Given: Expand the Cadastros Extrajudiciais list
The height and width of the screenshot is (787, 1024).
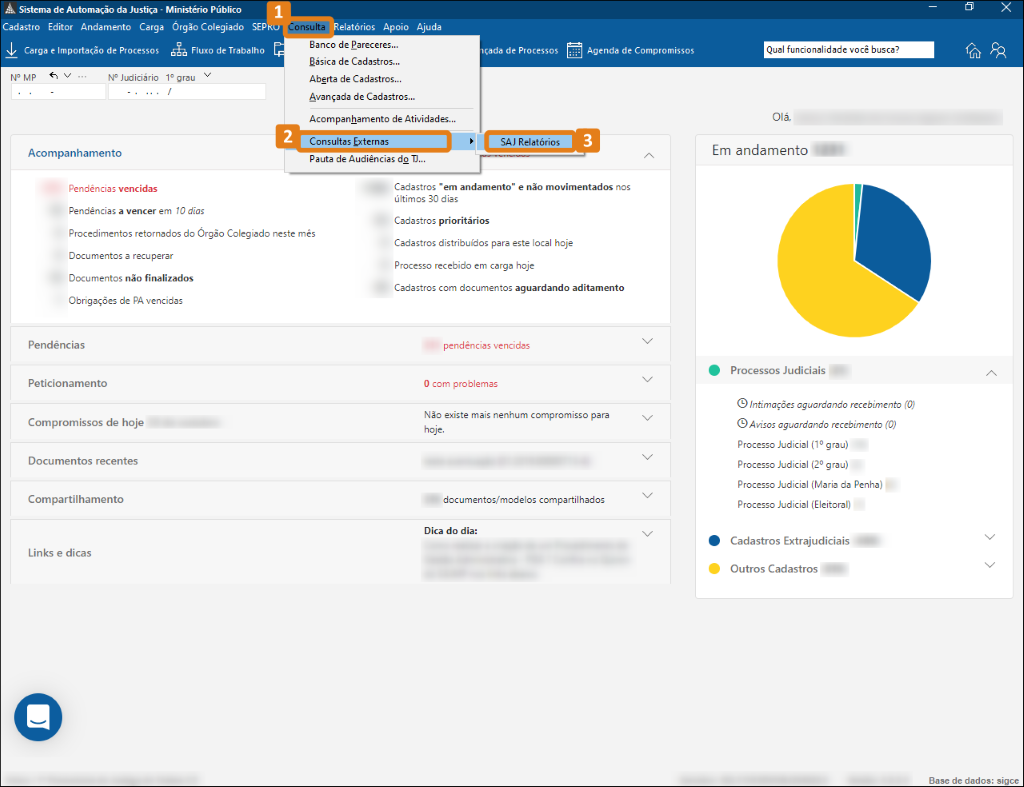Looking at the screenshot, I should (989, 537).
